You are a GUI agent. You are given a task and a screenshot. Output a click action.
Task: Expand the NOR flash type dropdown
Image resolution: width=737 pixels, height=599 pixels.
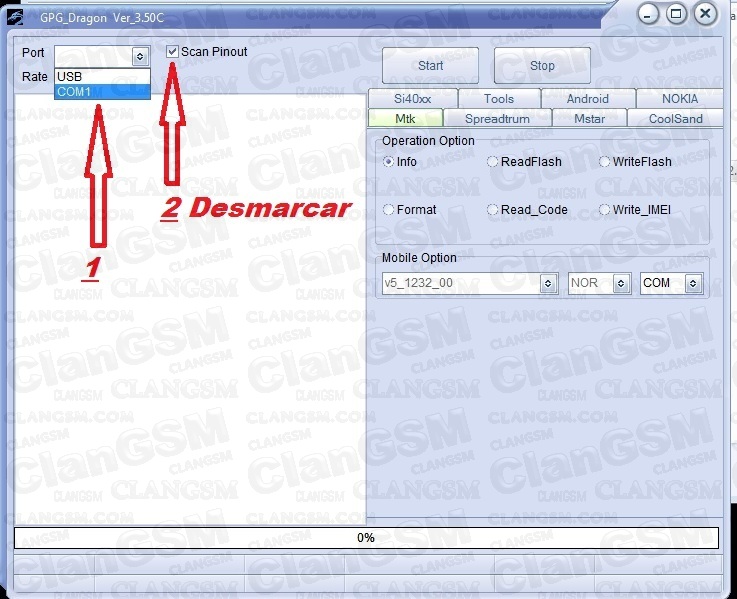click(622, 284)
